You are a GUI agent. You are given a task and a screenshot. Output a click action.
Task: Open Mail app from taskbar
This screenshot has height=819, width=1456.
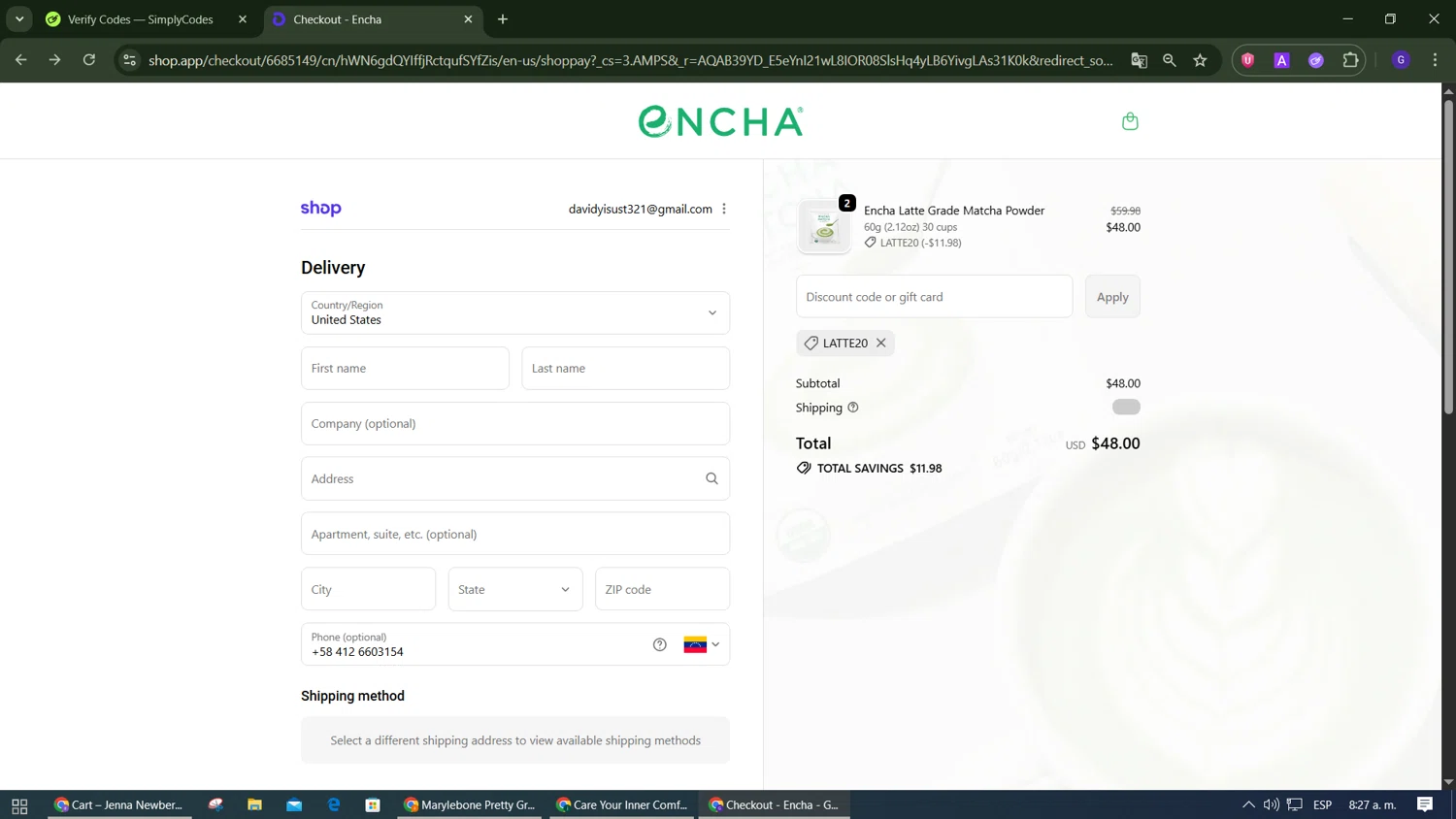pos(294,805)
